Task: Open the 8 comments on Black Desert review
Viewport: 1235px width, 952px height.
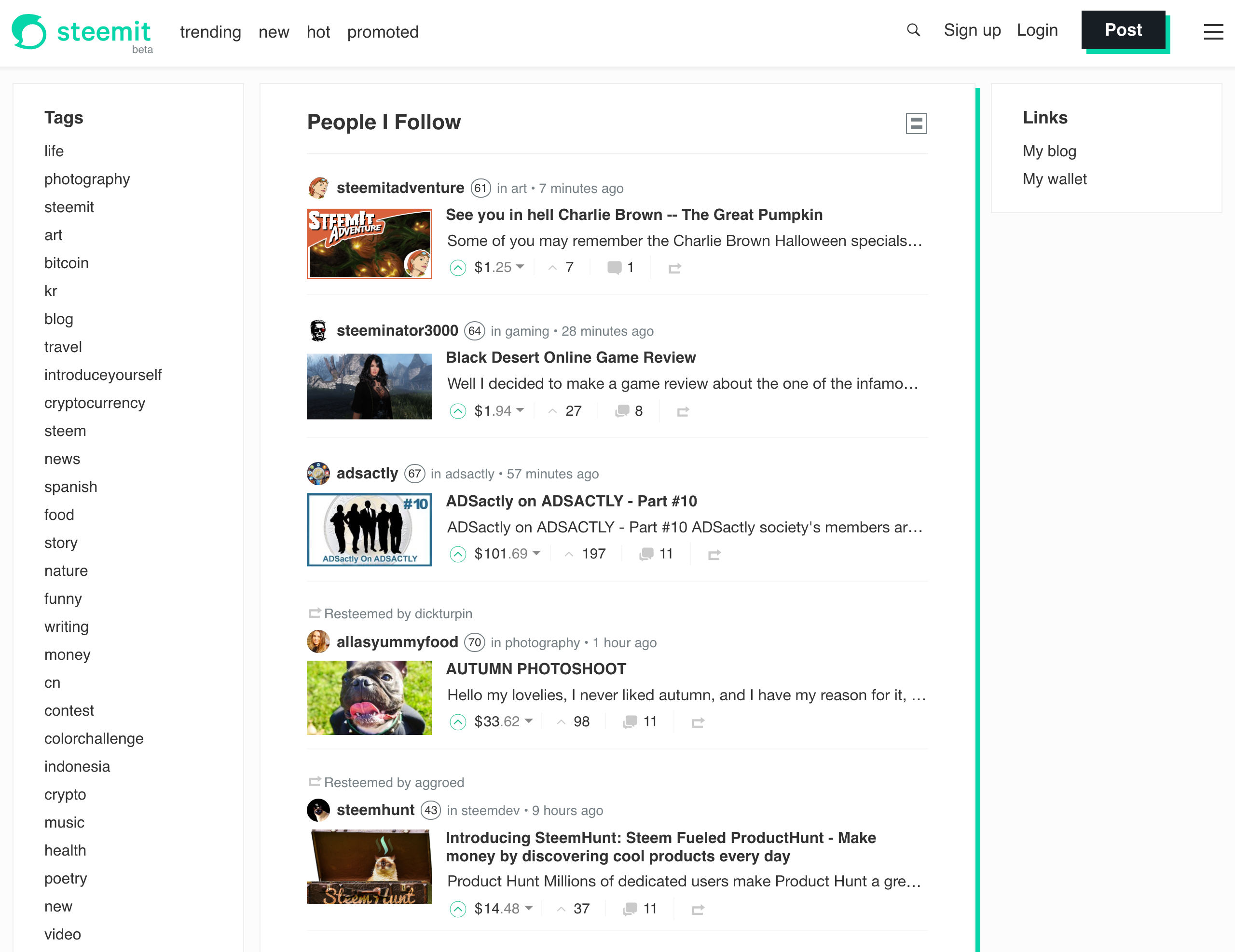Action: click(x=629, y=411)
